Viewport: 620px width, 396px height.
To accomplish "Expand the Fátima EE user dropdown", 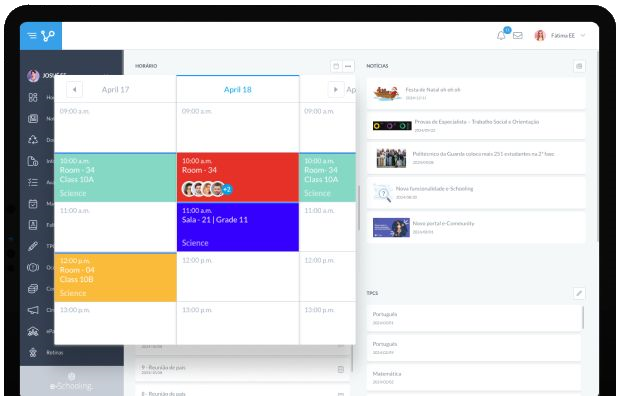I will coord(583,36).
